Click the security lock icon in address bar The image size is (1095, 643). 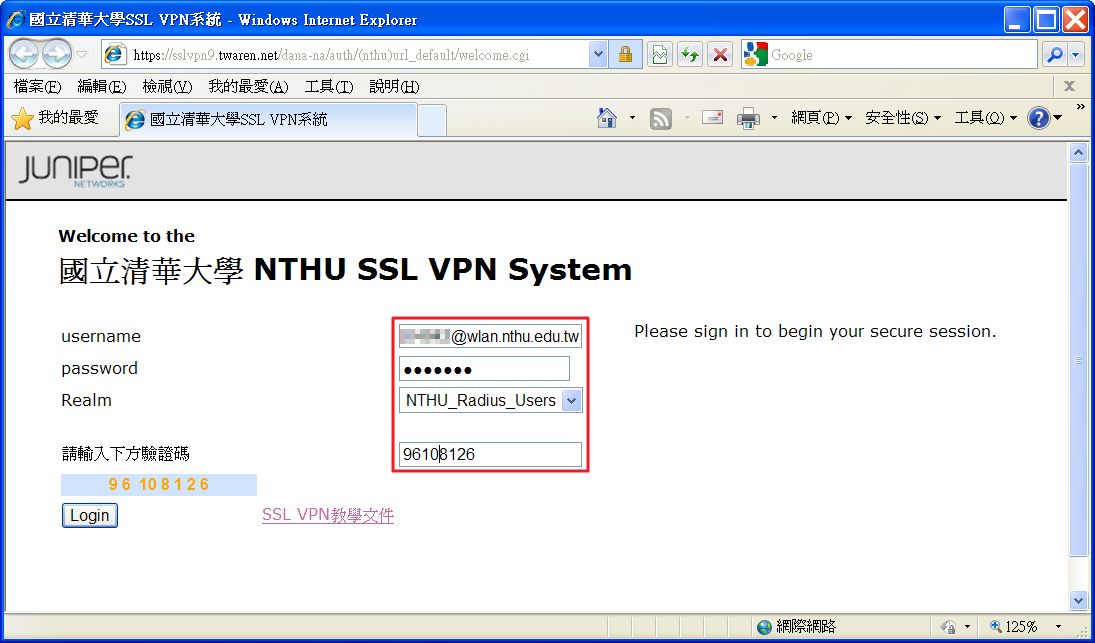pyautogui.click(x=625, y=55)
